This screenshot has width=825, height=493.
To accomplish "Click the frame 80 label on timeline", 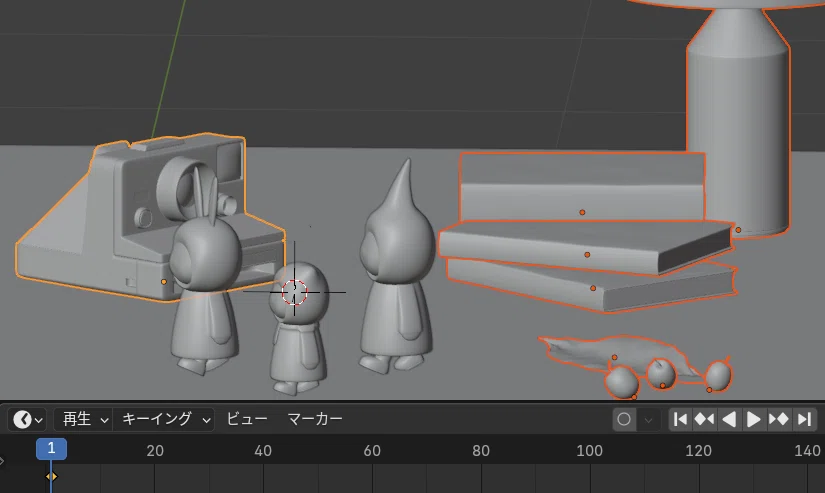I will tap(481, 451).
